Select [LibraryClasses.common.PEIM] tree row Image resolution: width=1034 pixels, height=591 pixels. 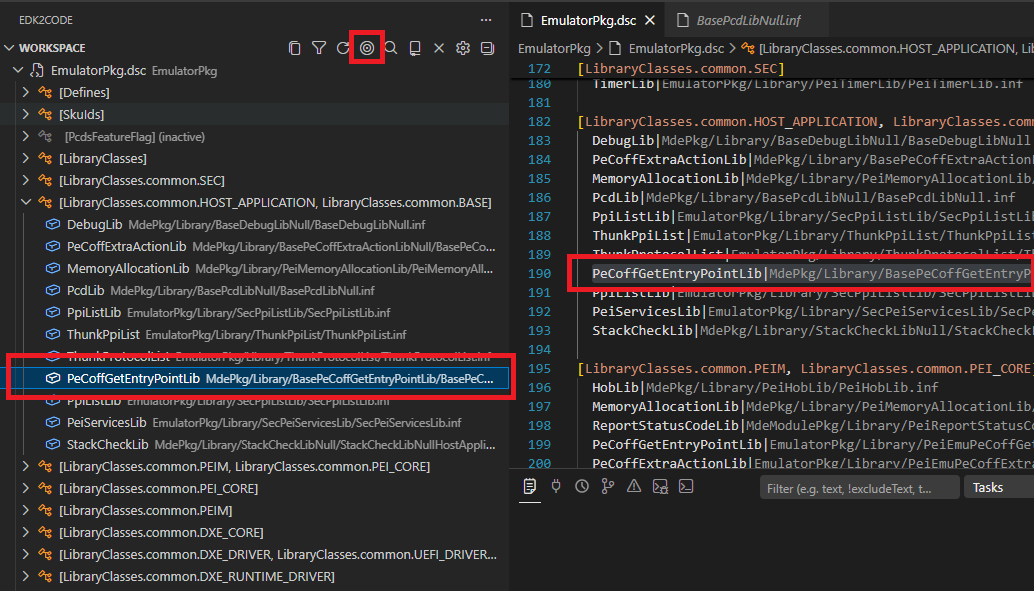255,511
